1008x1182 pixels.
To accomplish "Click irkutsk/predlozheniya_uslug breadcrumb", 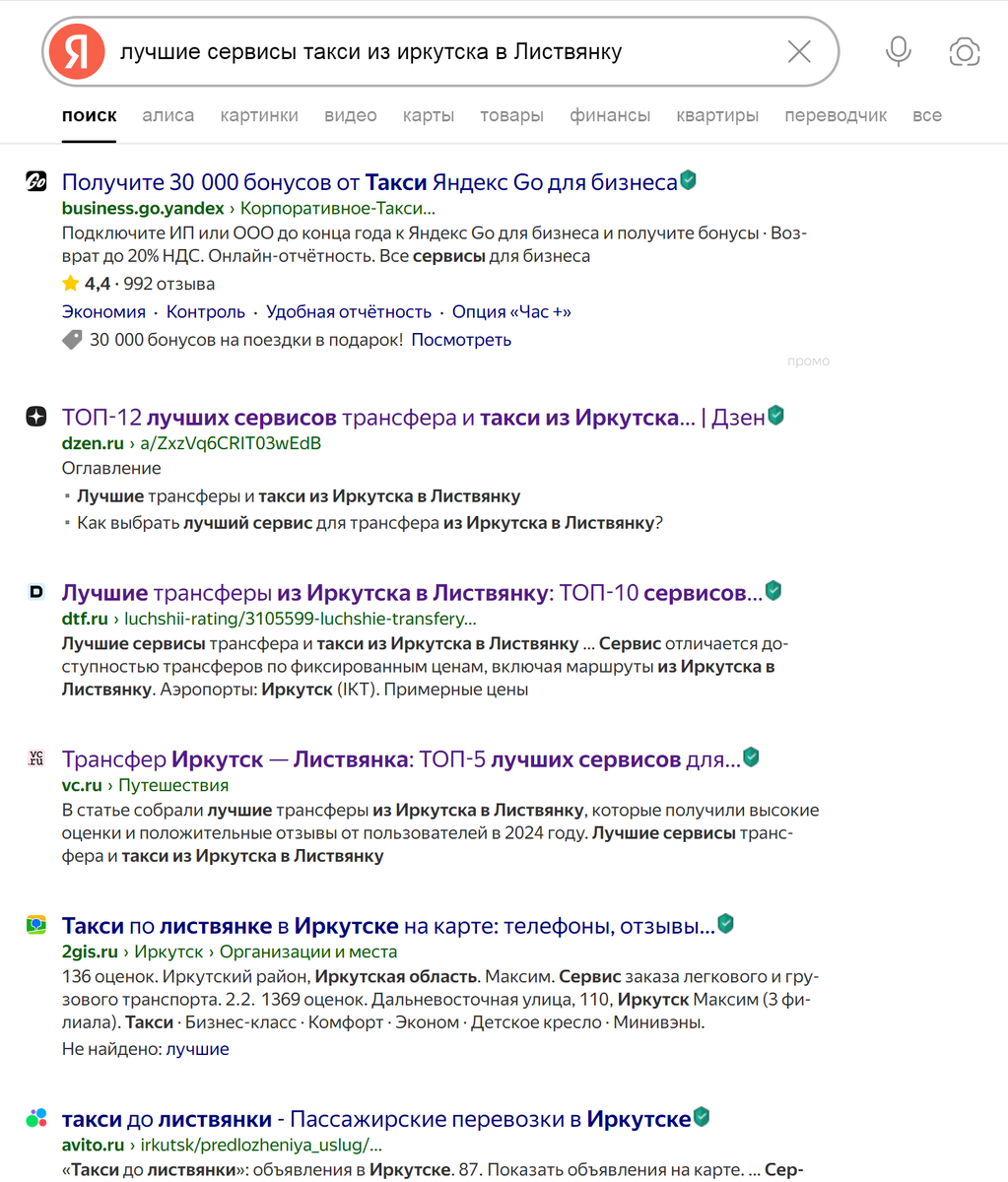I will tap(261, 1146).
